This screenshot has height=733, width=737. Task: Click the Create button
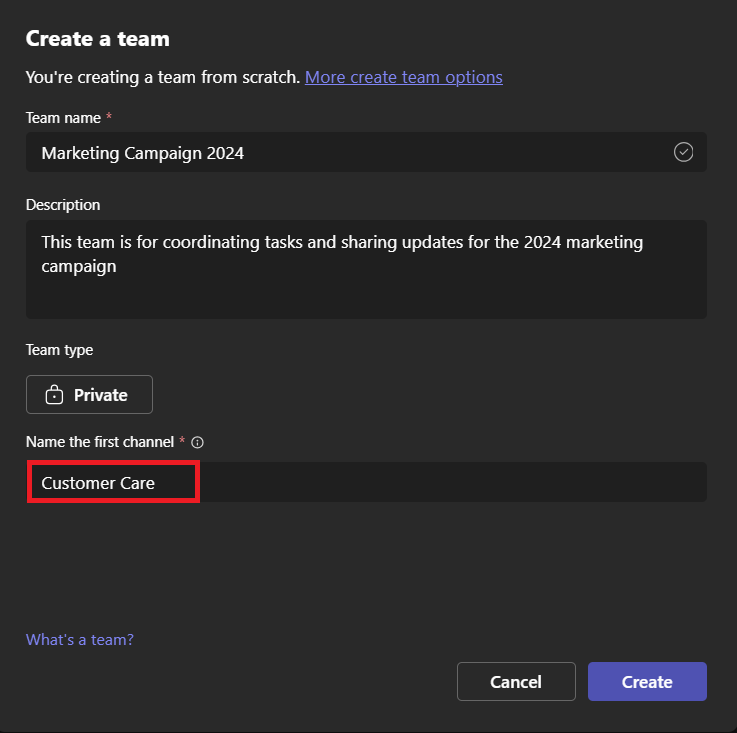(647, 681)
